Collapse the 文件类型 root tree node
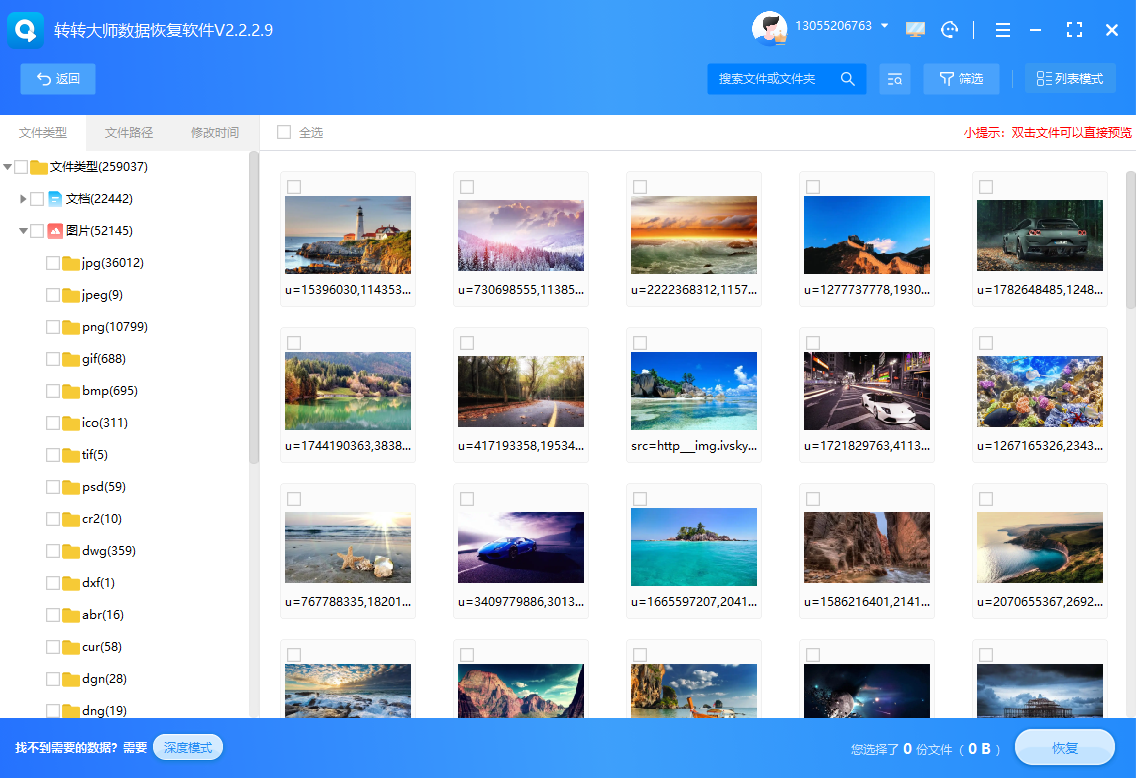This screenshot has height=778, width=1136. coord(7,167)
